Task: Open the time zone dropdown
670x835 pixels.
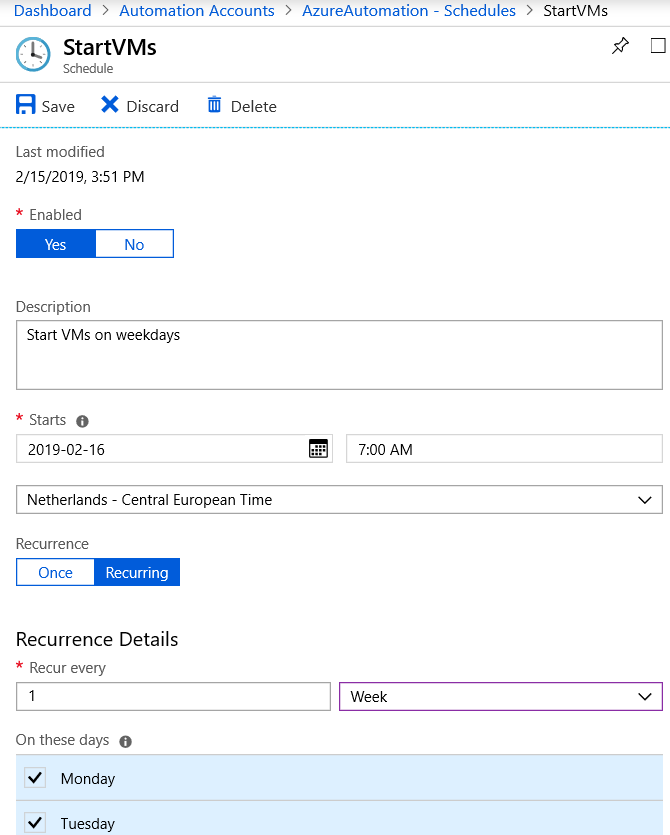Action: [339, 500]
